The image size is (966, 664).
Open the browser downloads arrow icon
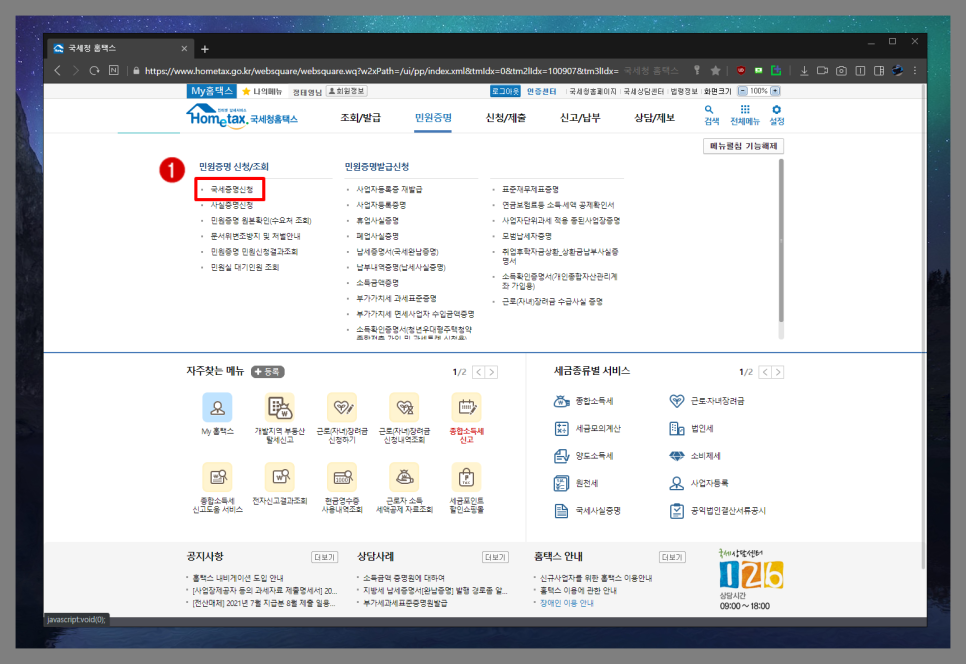tap(804, 71)
